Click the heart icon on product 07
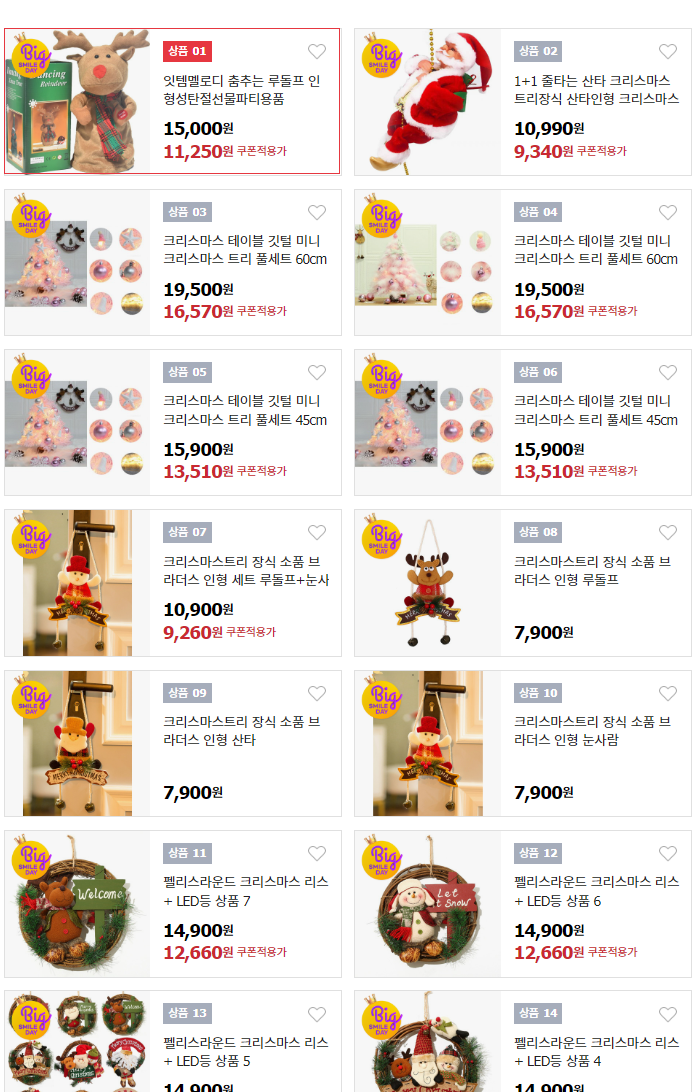692x1092 pixels. (x=317, y=533)
